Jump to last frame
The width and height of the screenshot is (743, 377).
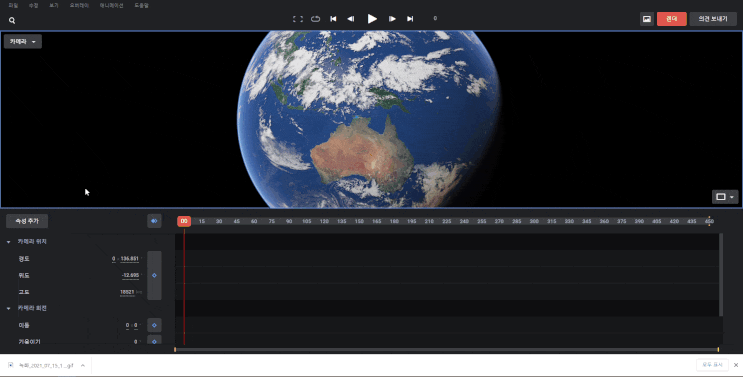click(x=410, y=19)
